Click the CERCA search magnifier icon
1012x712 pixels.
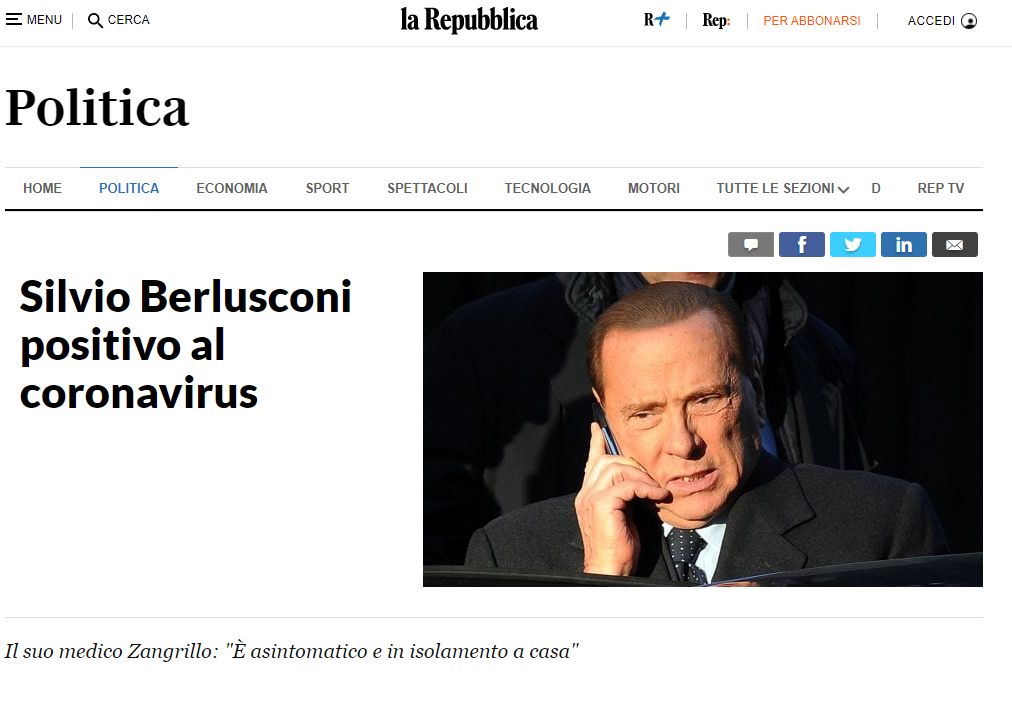(95, 21)
